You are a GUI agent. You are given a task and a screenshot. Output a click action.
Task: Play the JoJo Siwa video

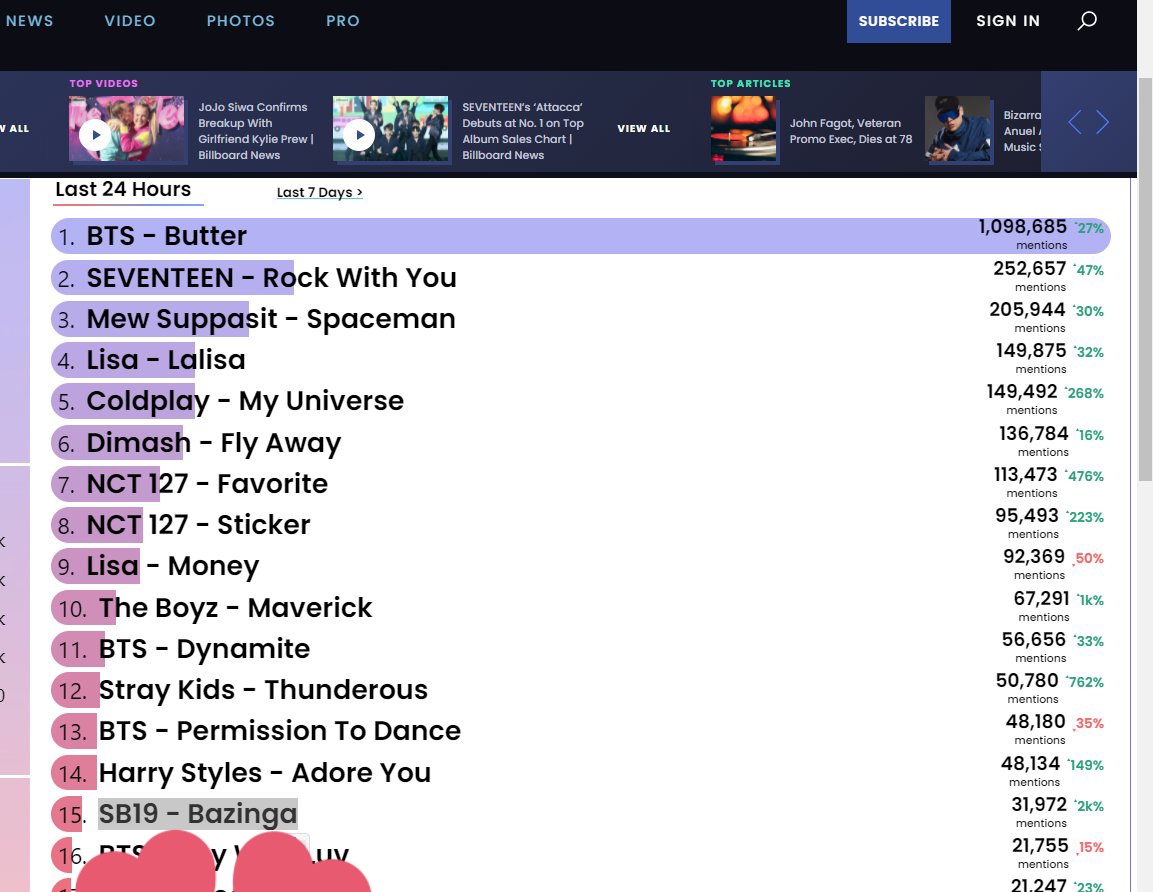tap(96, 135)
